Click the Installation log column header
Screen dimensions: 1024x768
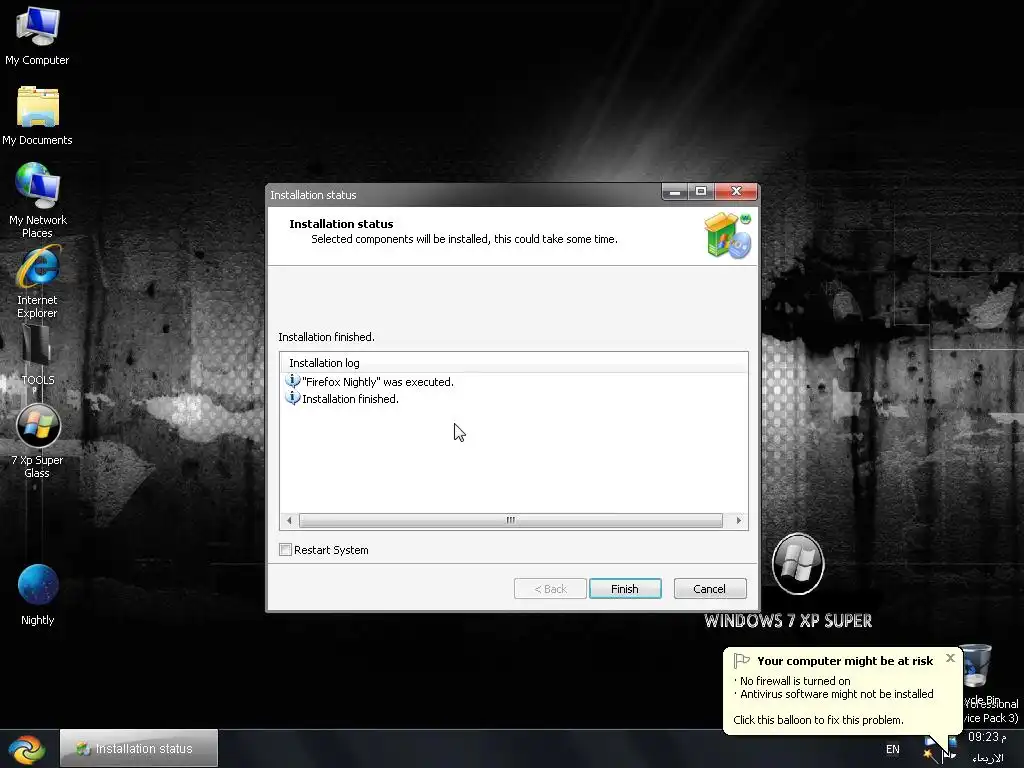[514, 362]
